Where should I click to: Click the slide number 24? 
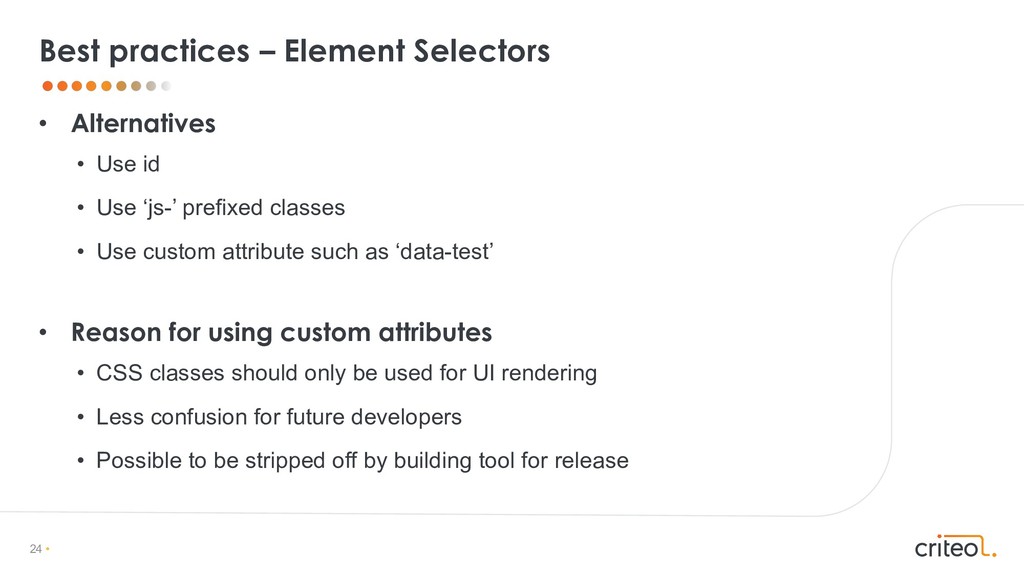[x=36, y=549]
